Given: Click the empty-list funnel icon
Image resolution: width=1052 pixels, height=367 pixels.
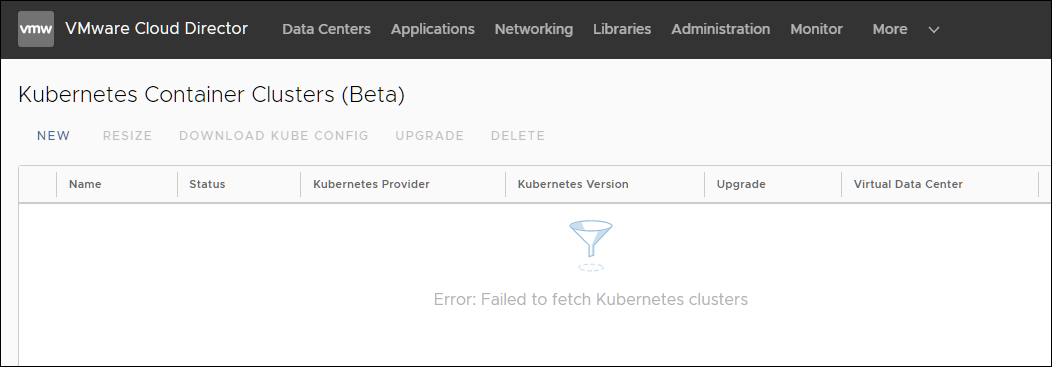Looking at the screenshot, I should click(x=590, y=246).
